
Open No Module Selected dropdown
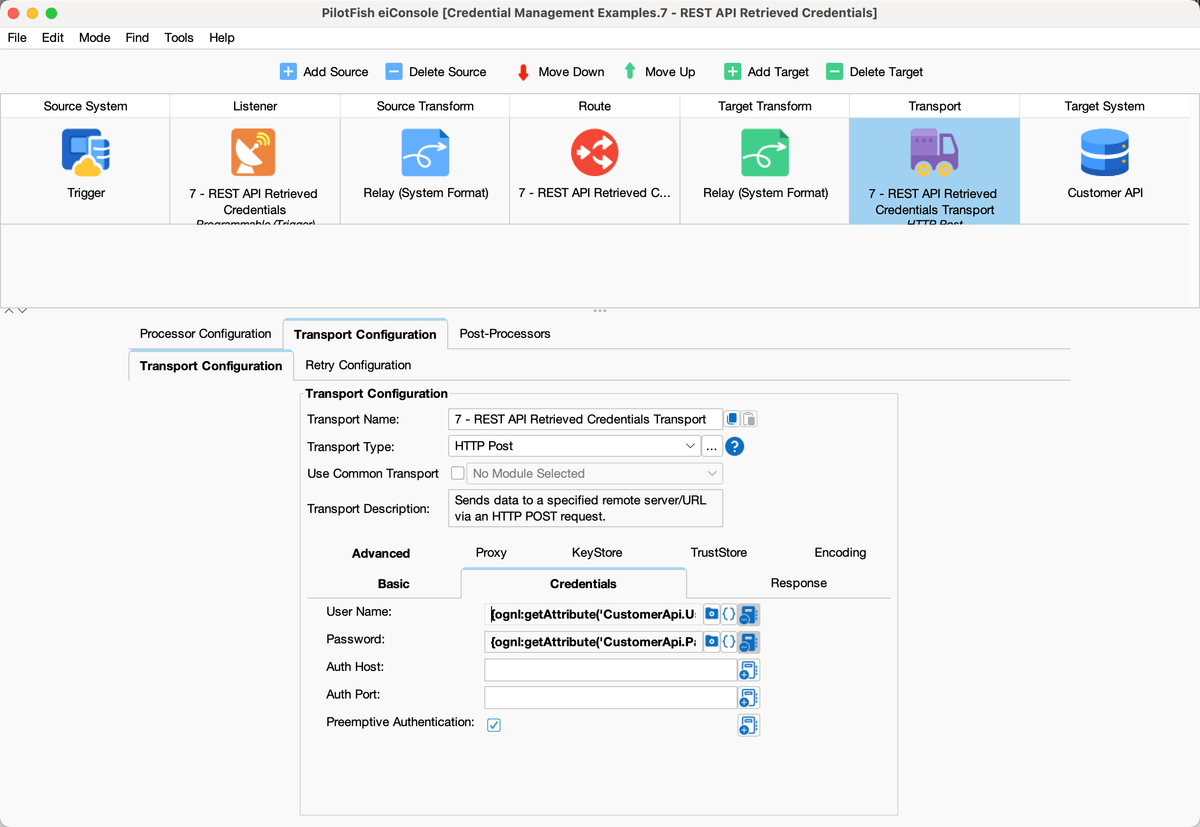coord(594,473)
